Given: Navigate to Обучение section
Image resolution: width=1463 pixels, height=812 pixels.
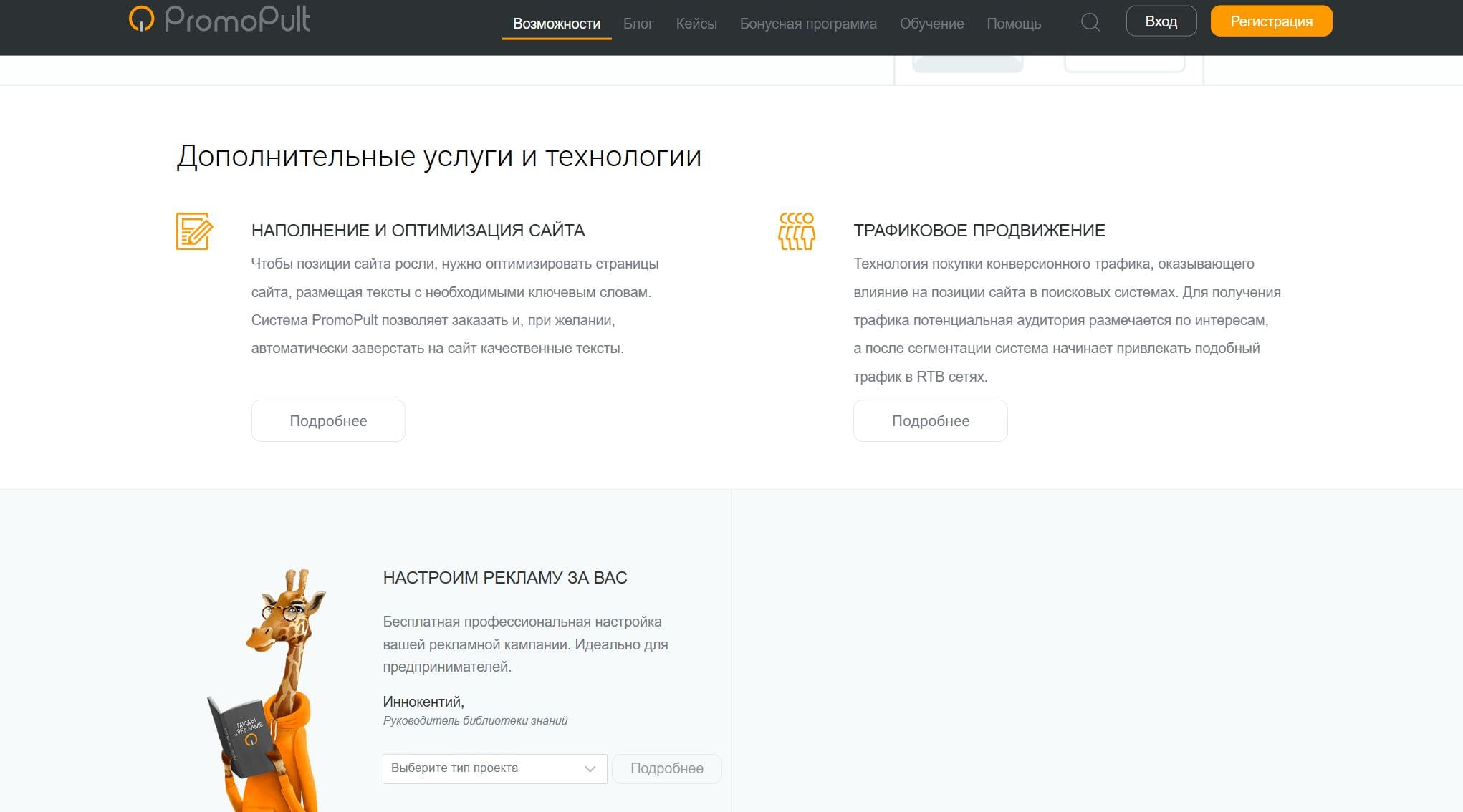Looking at the screenshot, I should [931, 24].
